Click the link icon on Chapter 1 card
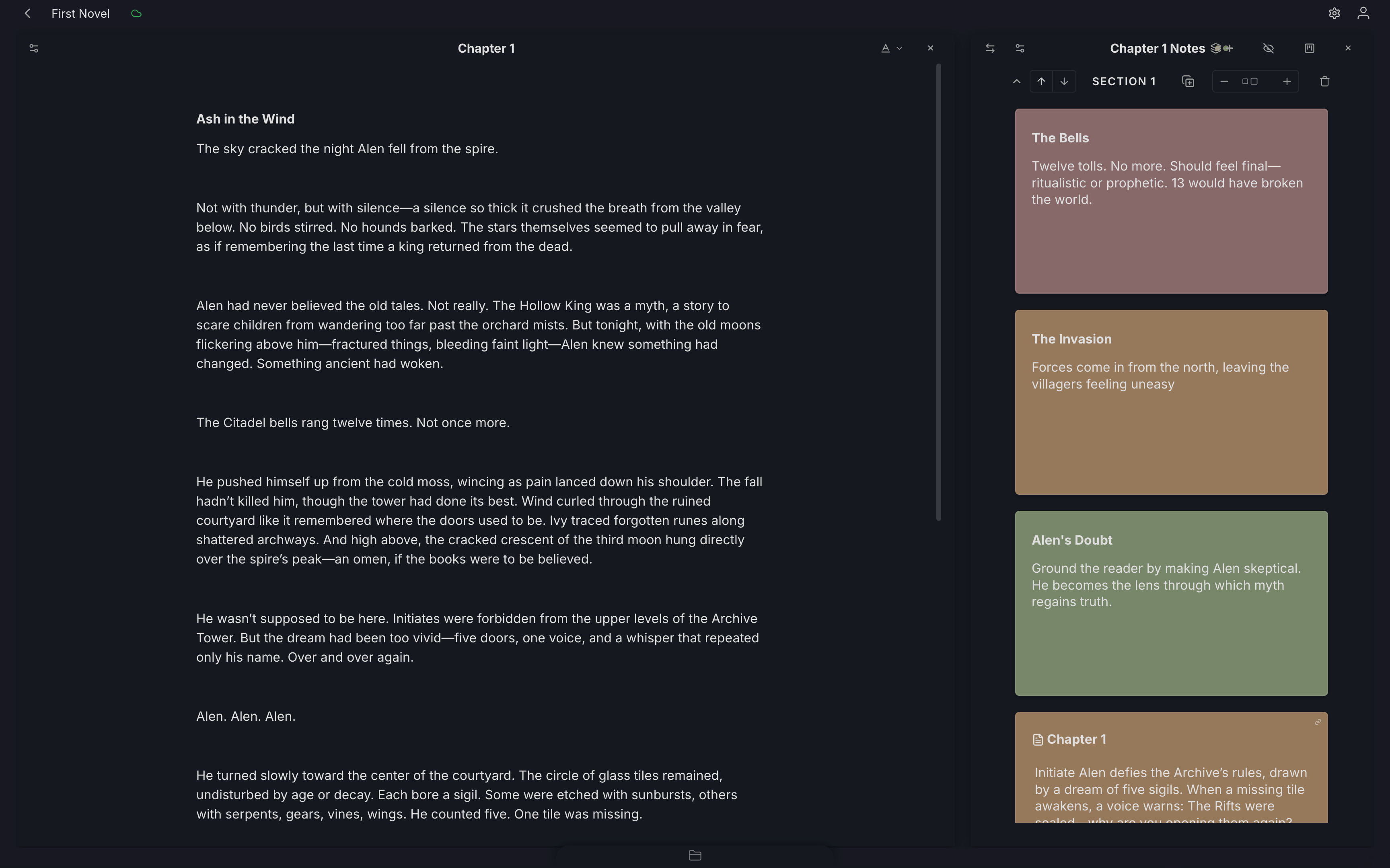The image size is (1390, 868). coord(1318,722)
